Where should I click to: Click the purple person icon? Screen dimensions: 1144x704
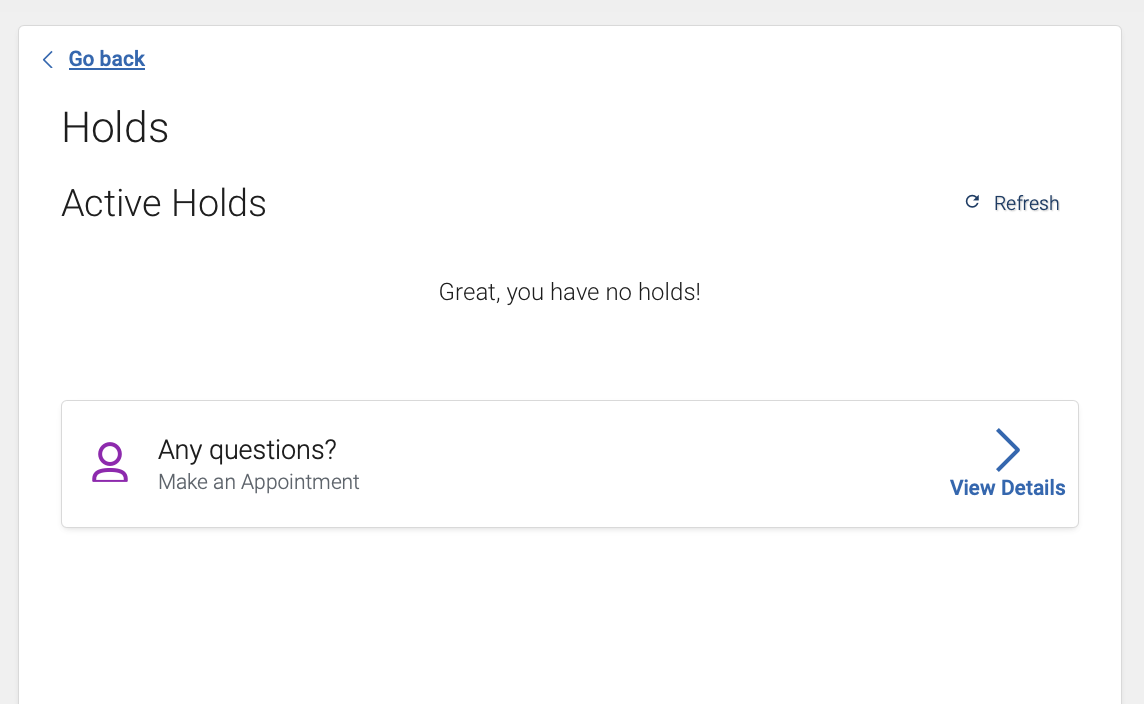(109, 463)
